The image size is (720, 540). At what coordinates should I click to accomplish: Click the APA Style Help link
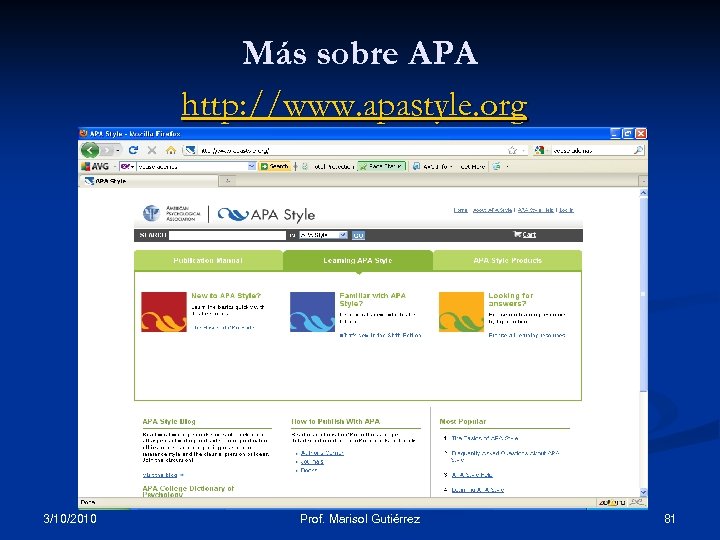pos(535,210)
